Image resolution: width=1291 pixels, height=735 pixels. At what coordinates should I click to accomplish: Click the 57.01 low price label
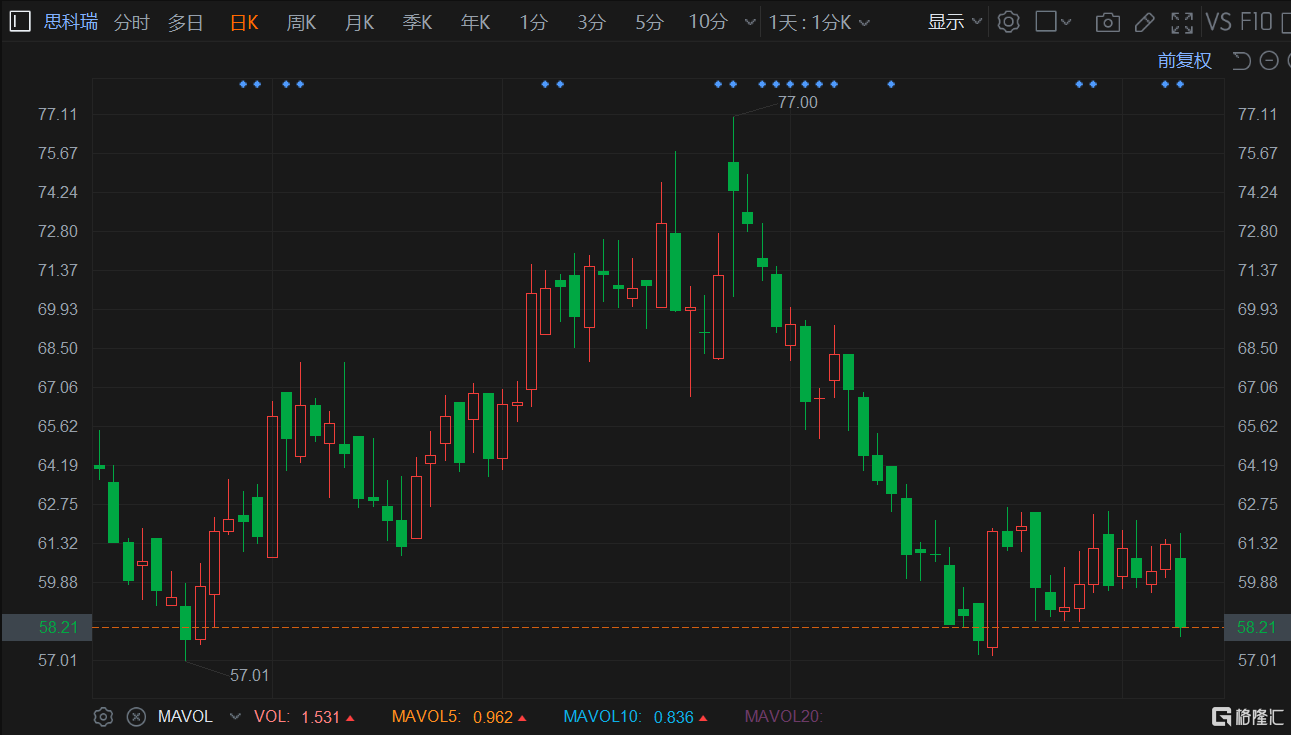point(250,675)
